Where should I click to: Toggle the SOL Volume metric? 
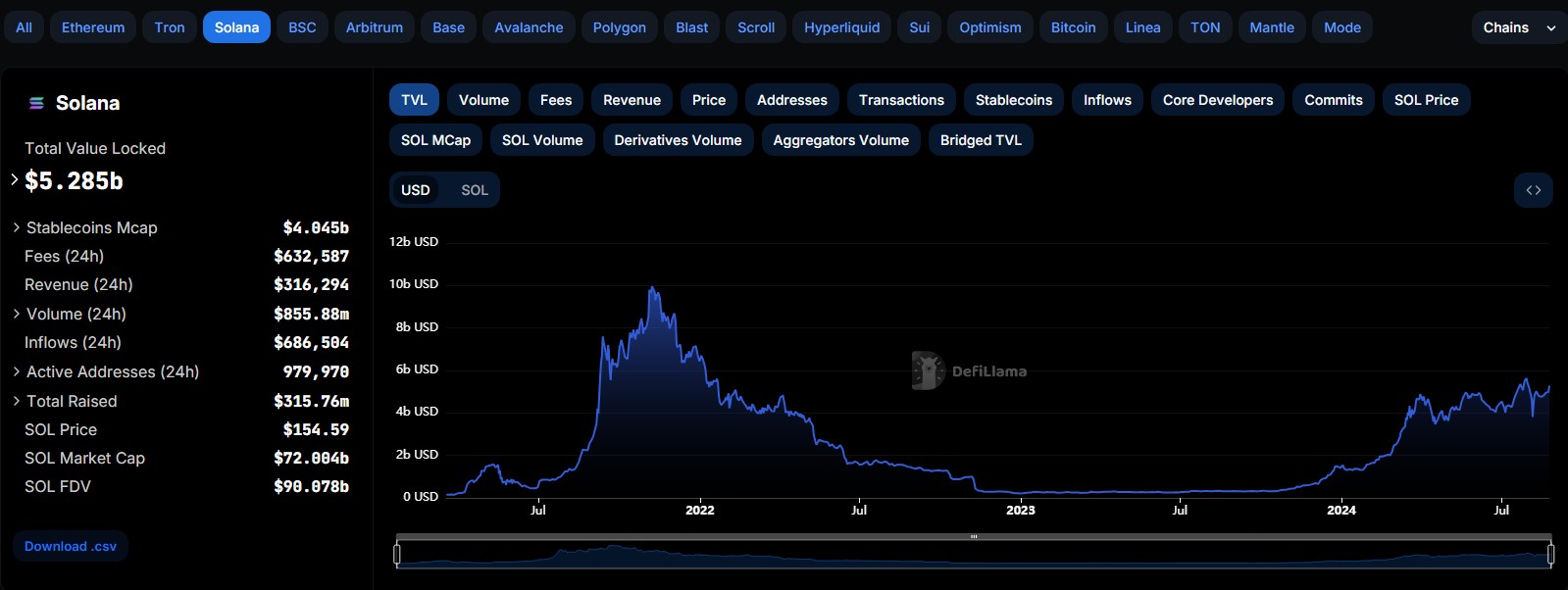coord(542,140)
